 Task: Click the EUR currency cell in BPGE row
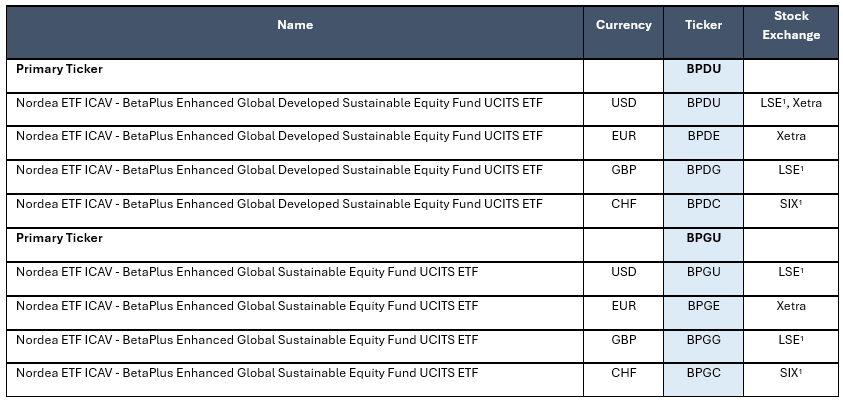click(x=623, y=306)
